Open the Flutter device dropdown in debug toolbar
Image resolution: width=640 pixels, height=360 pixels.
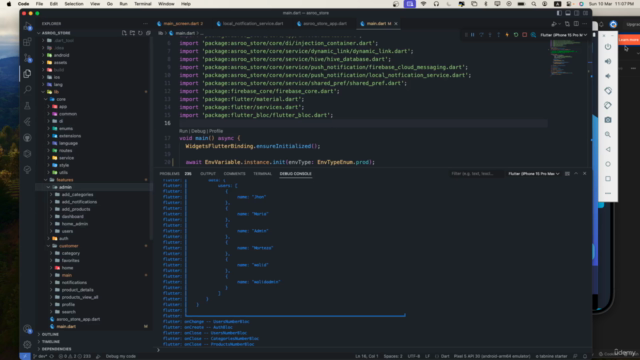563,35
